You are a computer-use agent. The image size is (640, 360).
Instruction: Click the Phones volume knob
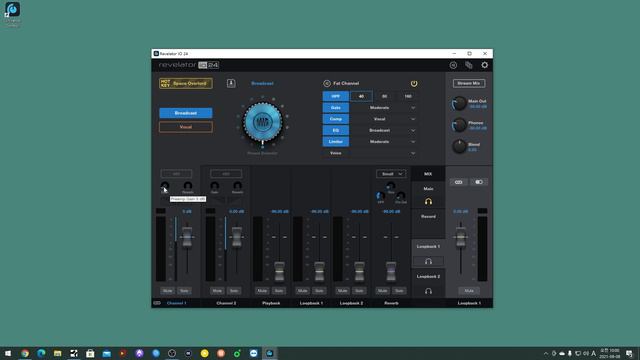click(x=459, y=125)
